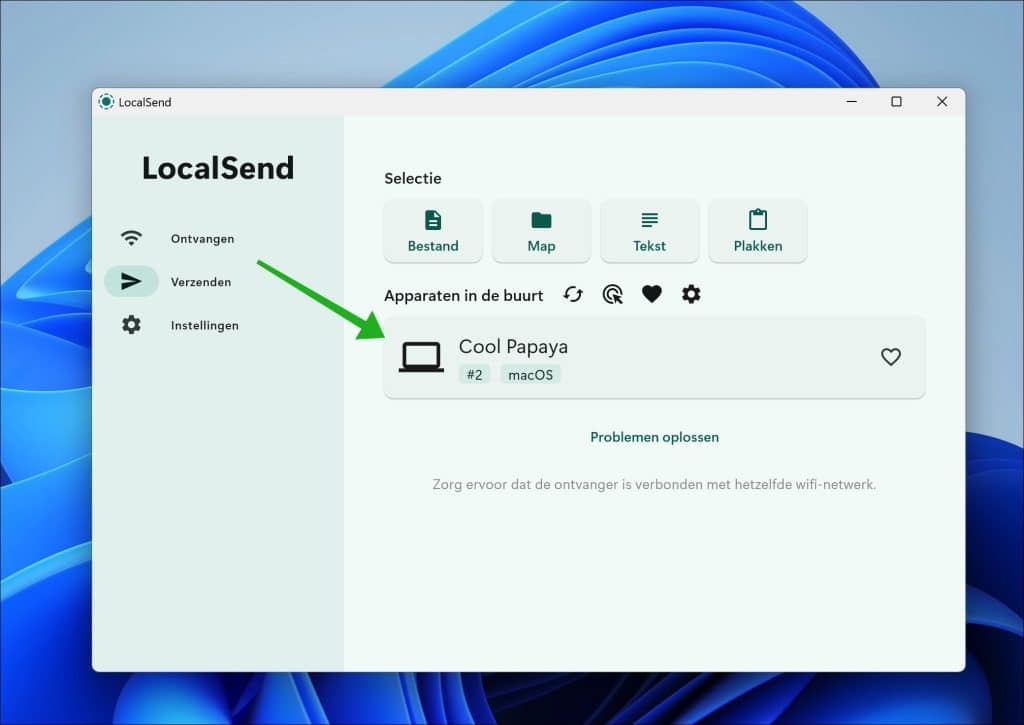Minimize the LocalSend window
This screenshot has width=1024, height=725.
coord(852,102)
